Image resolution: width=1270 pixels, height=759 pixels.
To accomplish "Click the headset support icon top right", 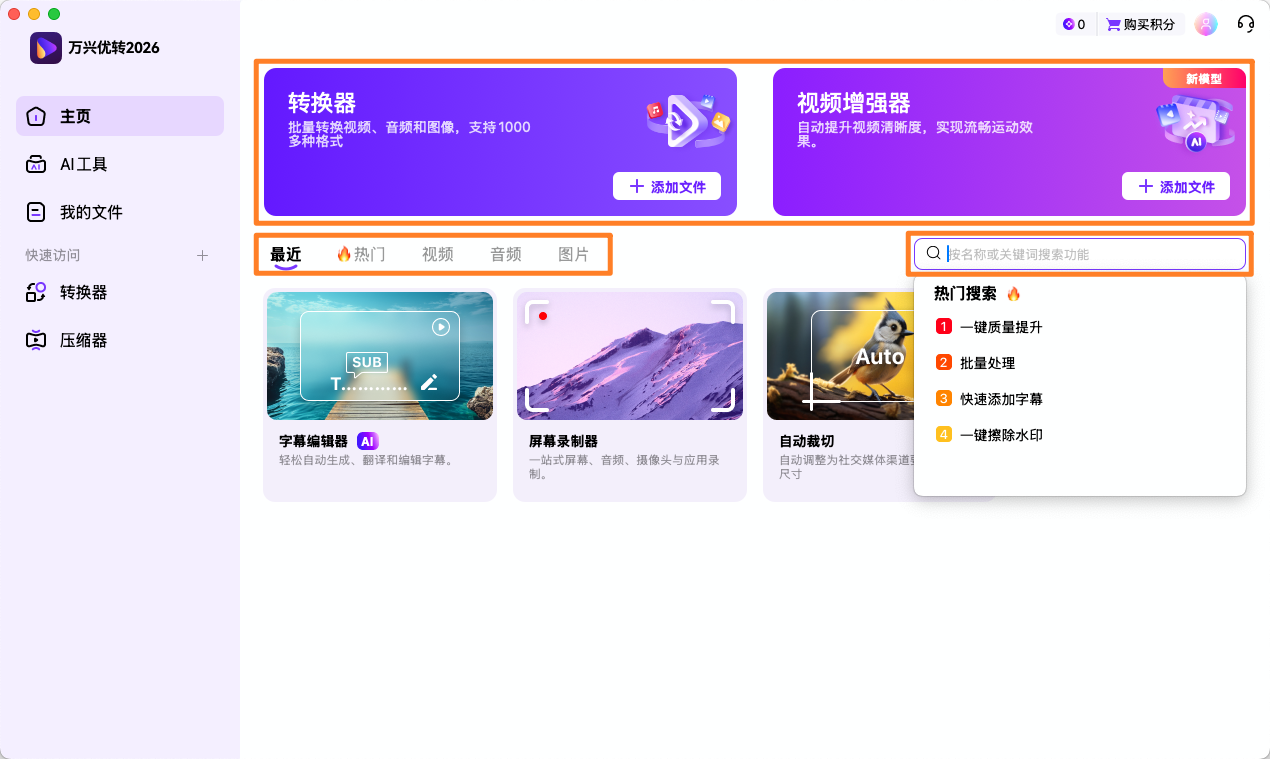I will coord(1245,23).
